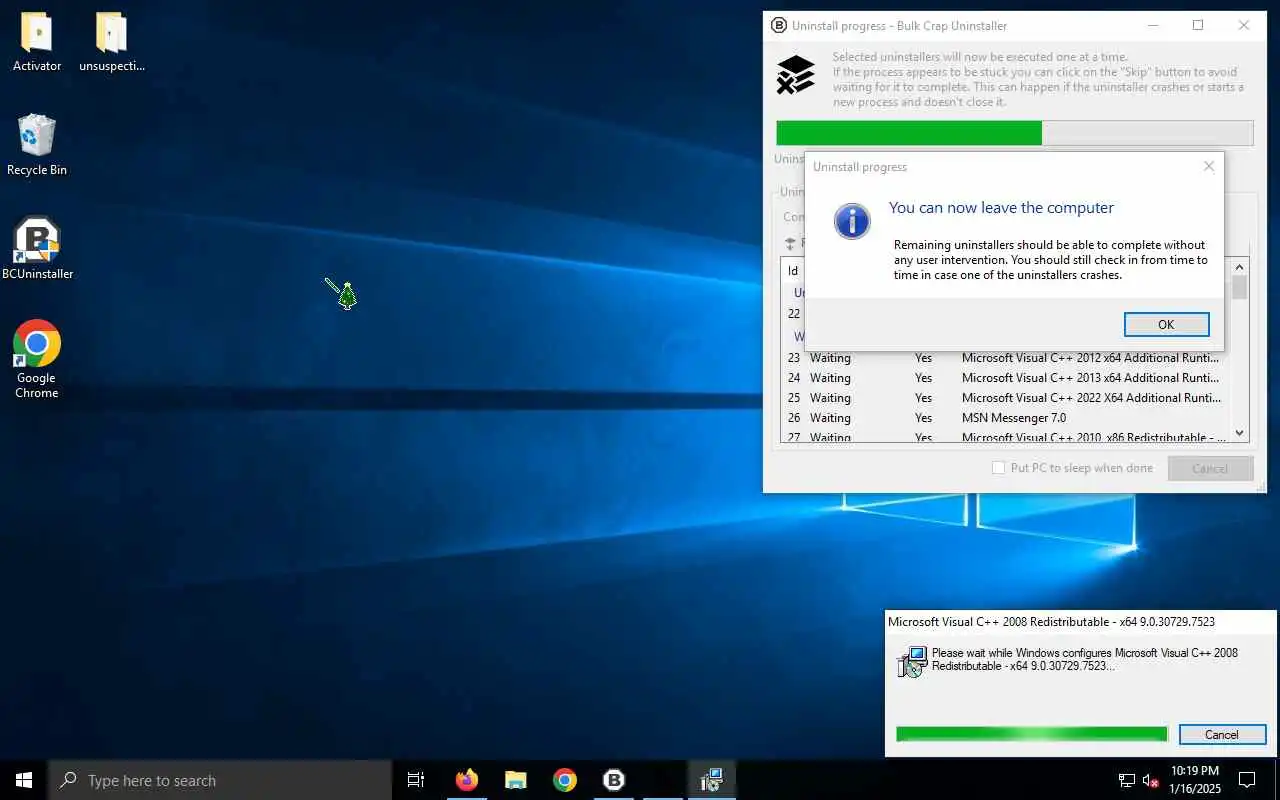Select the 'unsuspecti...' folder on desktop

tap(112, 42)
